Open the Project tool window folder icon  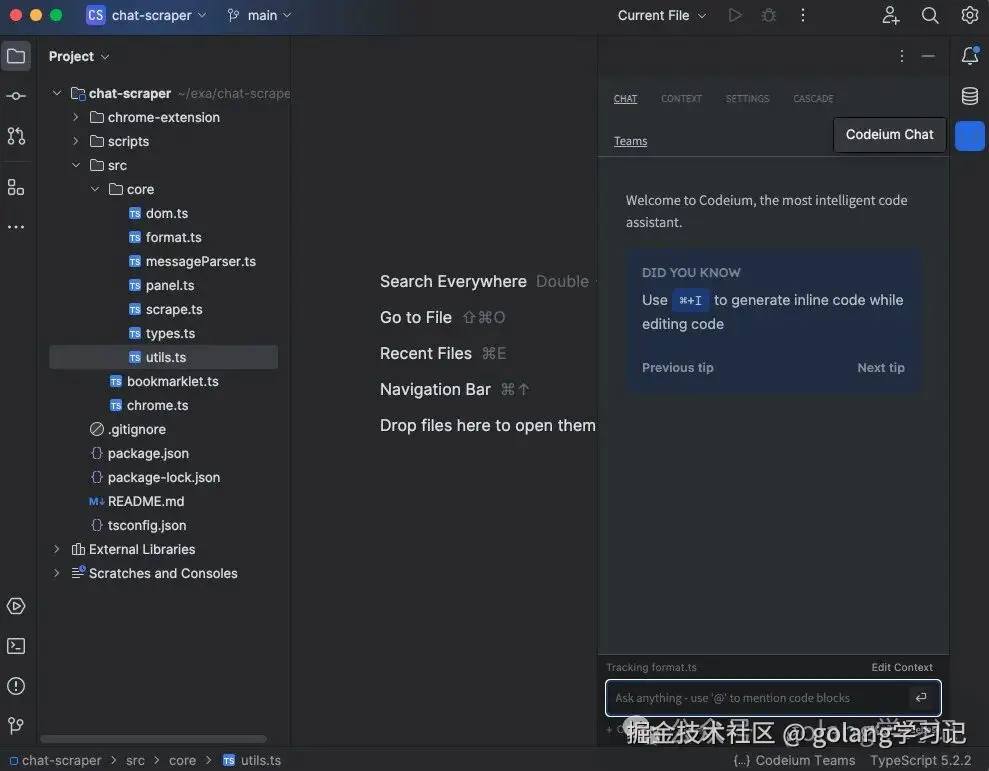point(16,56)
